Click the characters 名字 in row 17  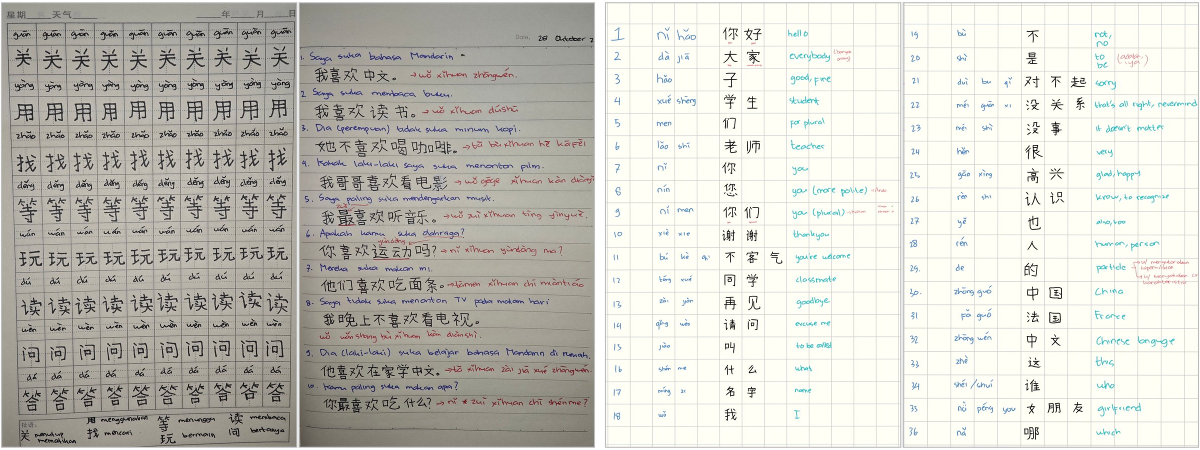[742, 391]
